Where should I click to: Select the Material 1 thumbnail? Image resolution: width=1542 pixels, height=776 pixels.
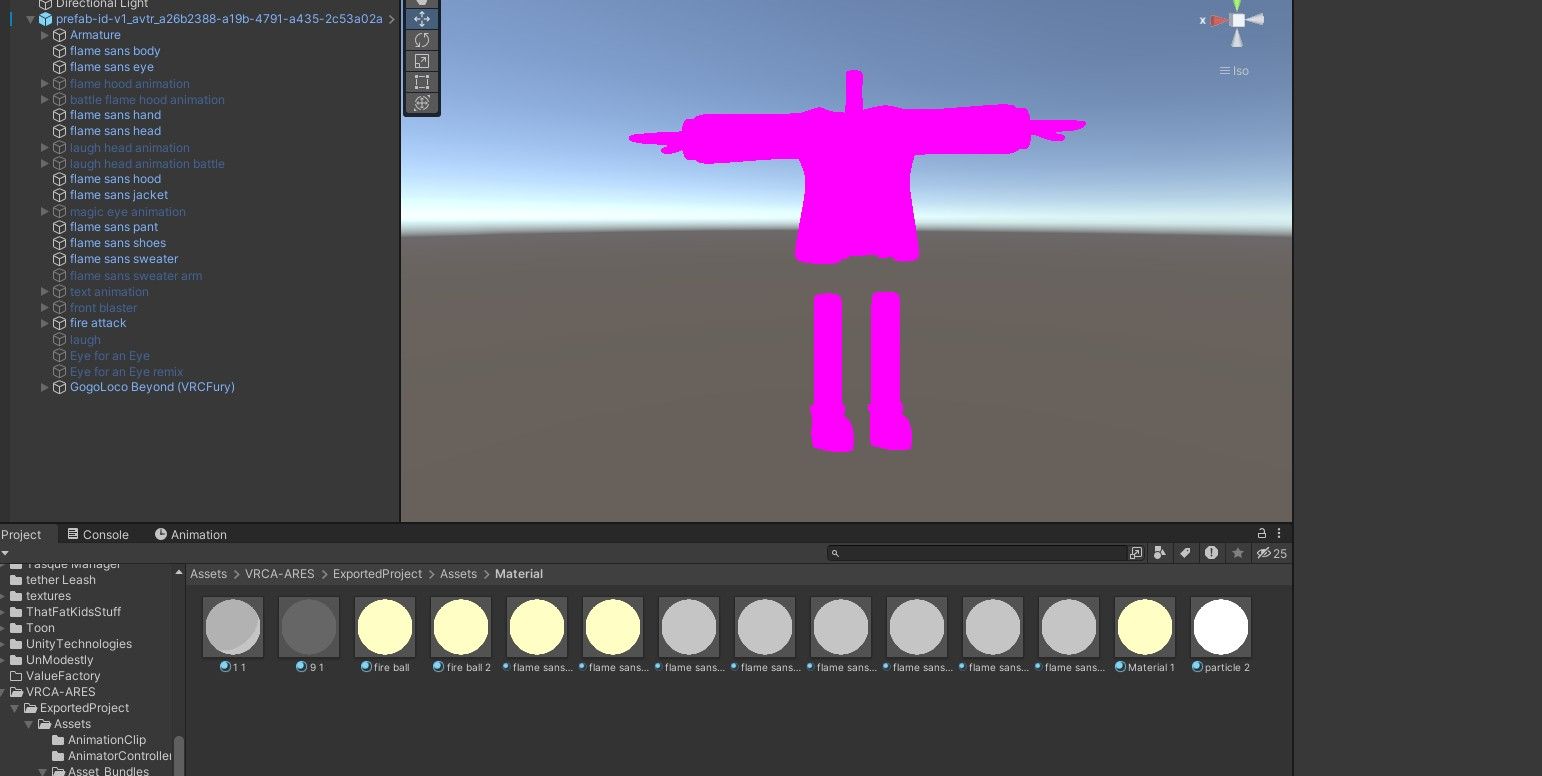[1145, 627]
